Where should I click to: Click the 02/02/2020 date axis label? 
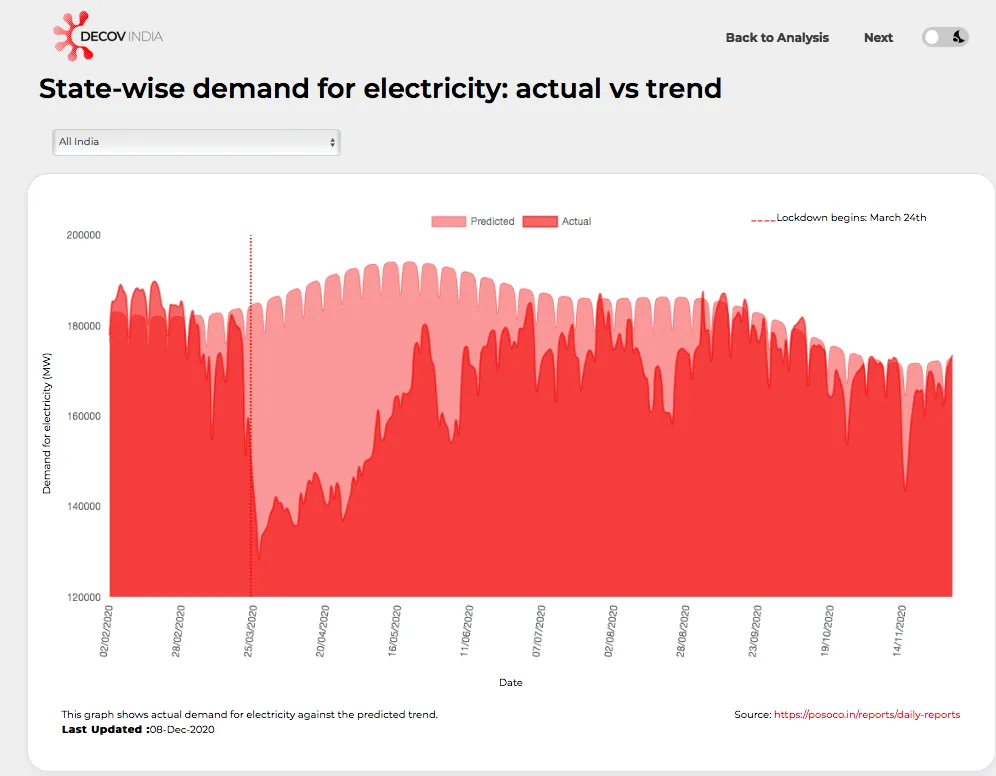pos(107,631)
